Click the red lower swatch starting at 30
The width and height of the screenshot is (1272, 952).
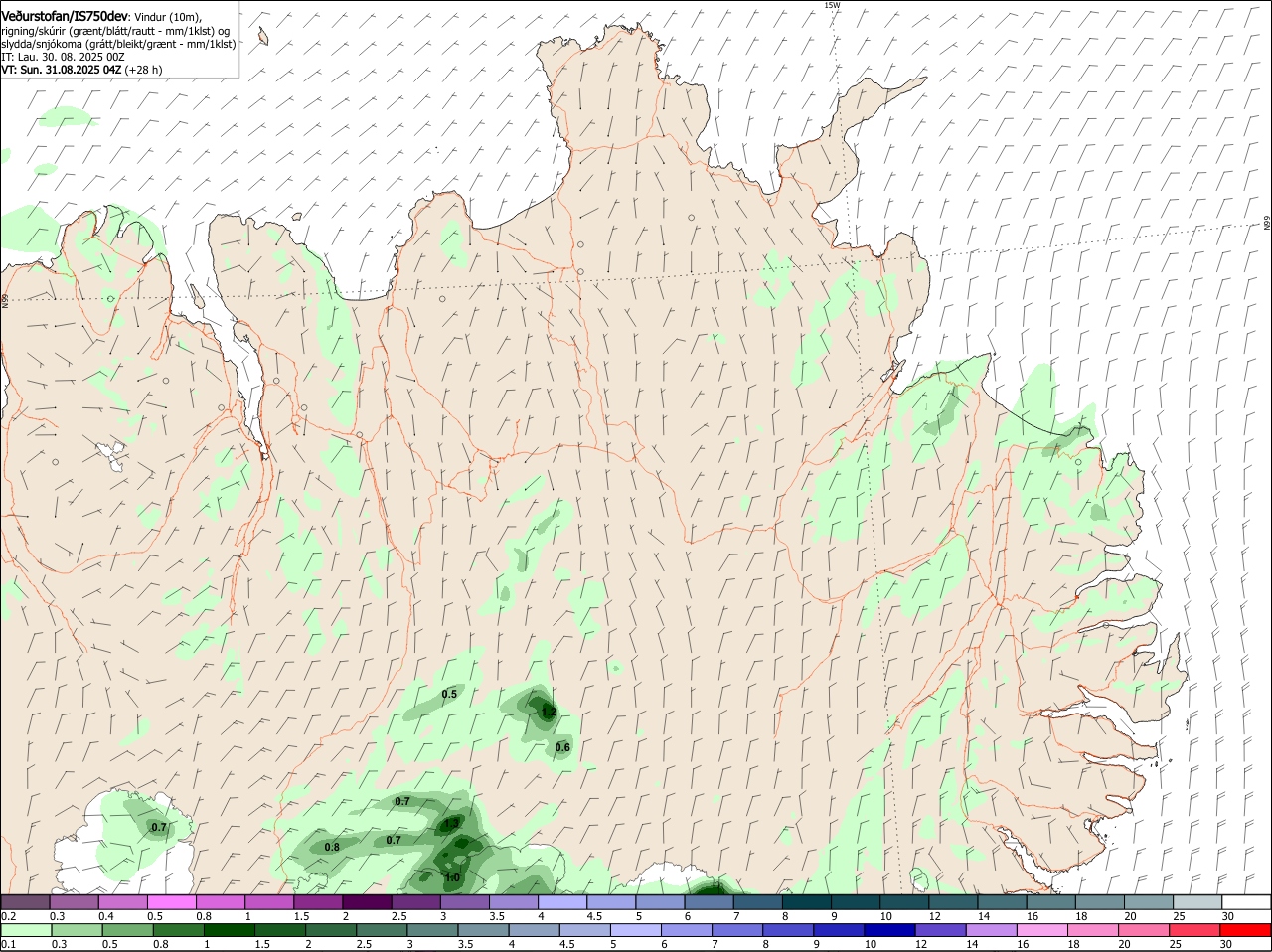tap(1247, 930)
